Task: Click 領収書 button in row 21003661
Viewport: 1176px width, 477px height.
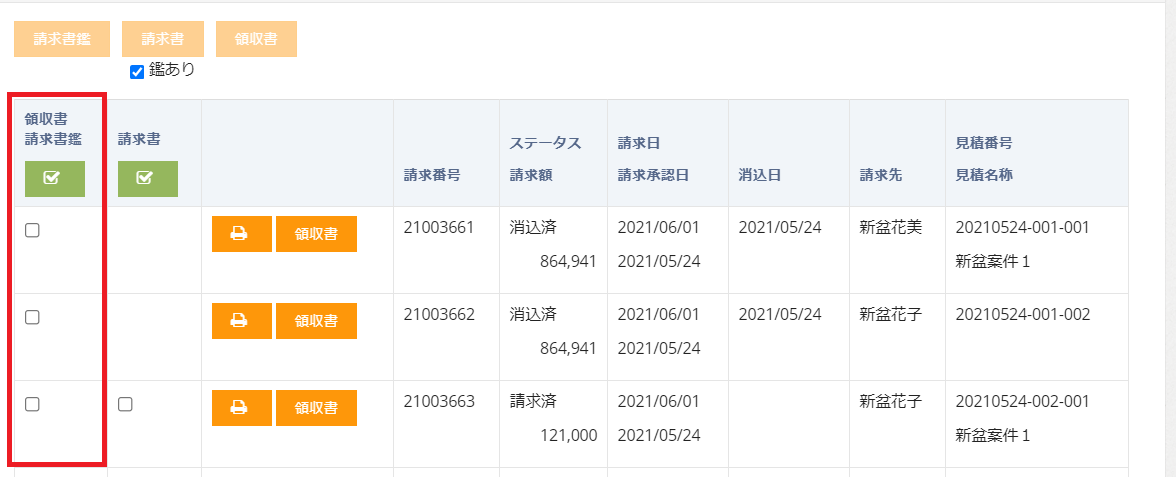Action: click(316, 234)
